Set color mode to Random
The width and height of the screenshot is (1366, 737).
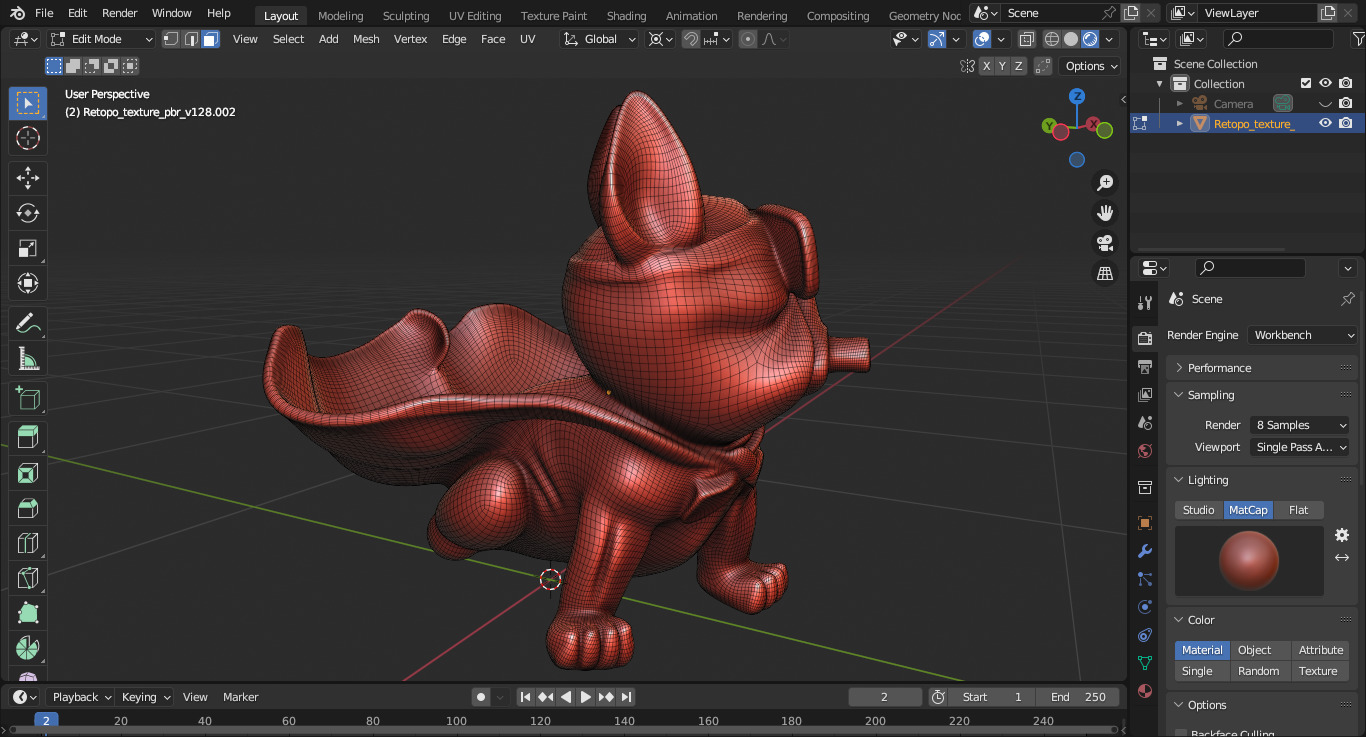coord(1258,671)
